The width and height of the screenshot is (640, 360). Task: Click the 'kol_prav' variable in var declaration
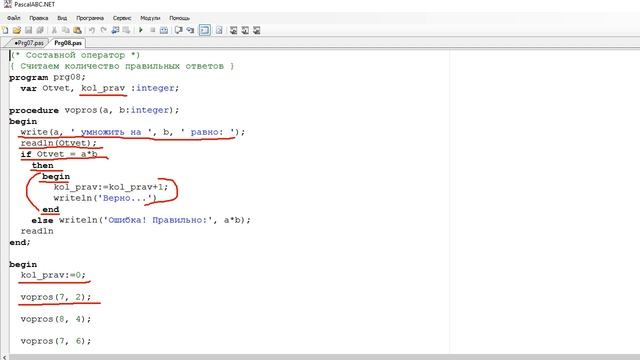[103, 88]
